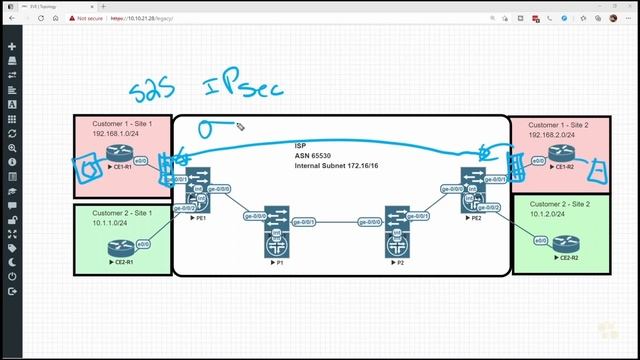The image size is (640, 360).
Task: Open More actions grid icon
Action: (12, 119)
